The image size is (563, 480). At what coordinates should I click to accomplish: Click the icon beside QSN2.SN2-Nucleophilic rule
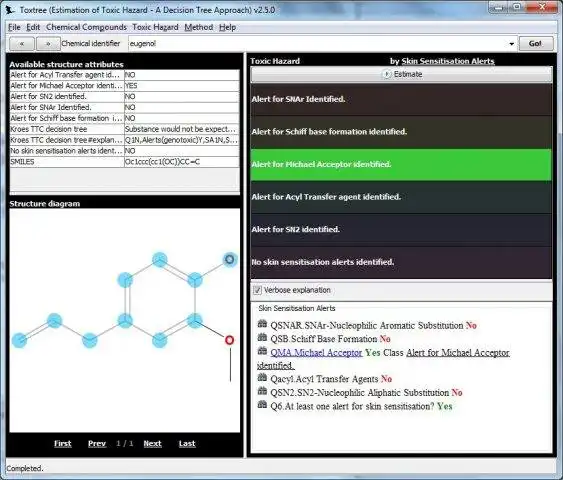tap(262, 391)
